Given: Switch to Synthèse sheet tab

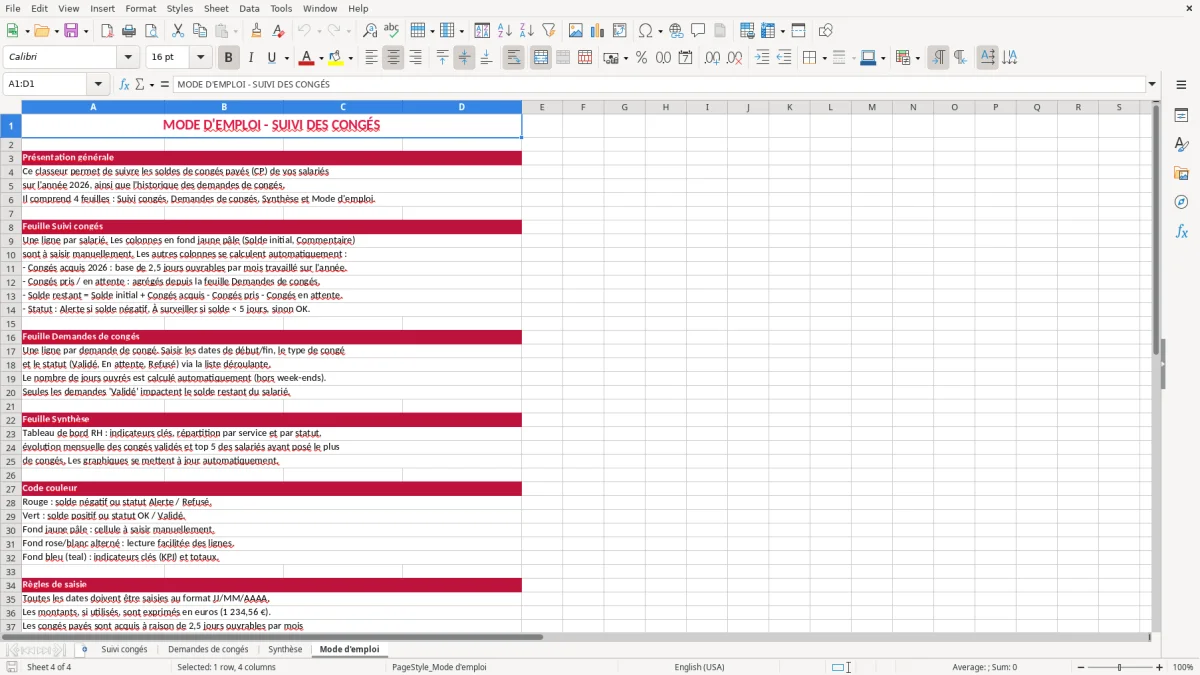Looking at the screenshot, I should (x=285, y=649).
